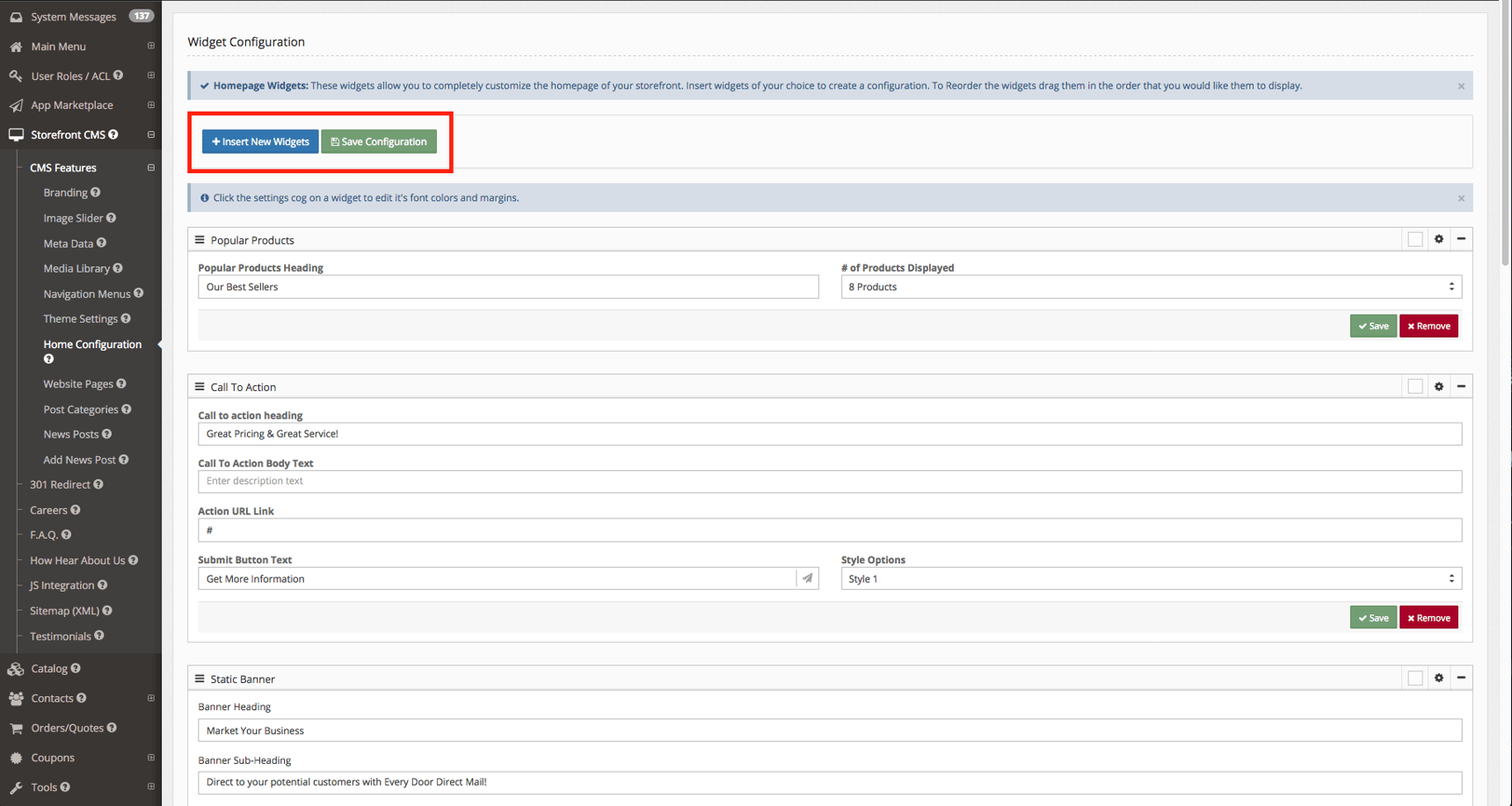Open Sitemap (XML) in sidebar
1512x806 pixels.
(x=64, y=611)
